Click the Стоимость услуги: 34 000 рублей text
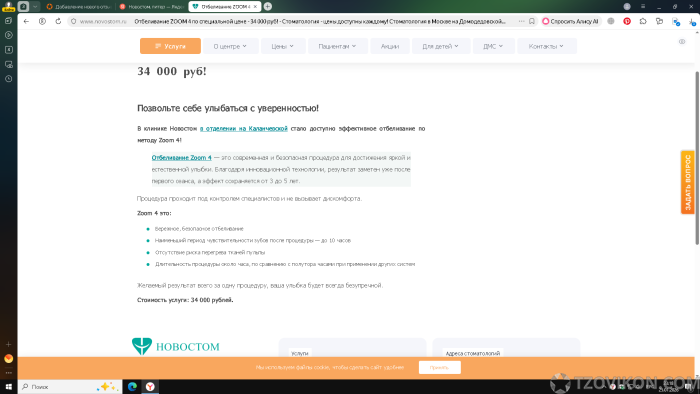This screenshot has width=700, height=394. (x=185, y=300)
